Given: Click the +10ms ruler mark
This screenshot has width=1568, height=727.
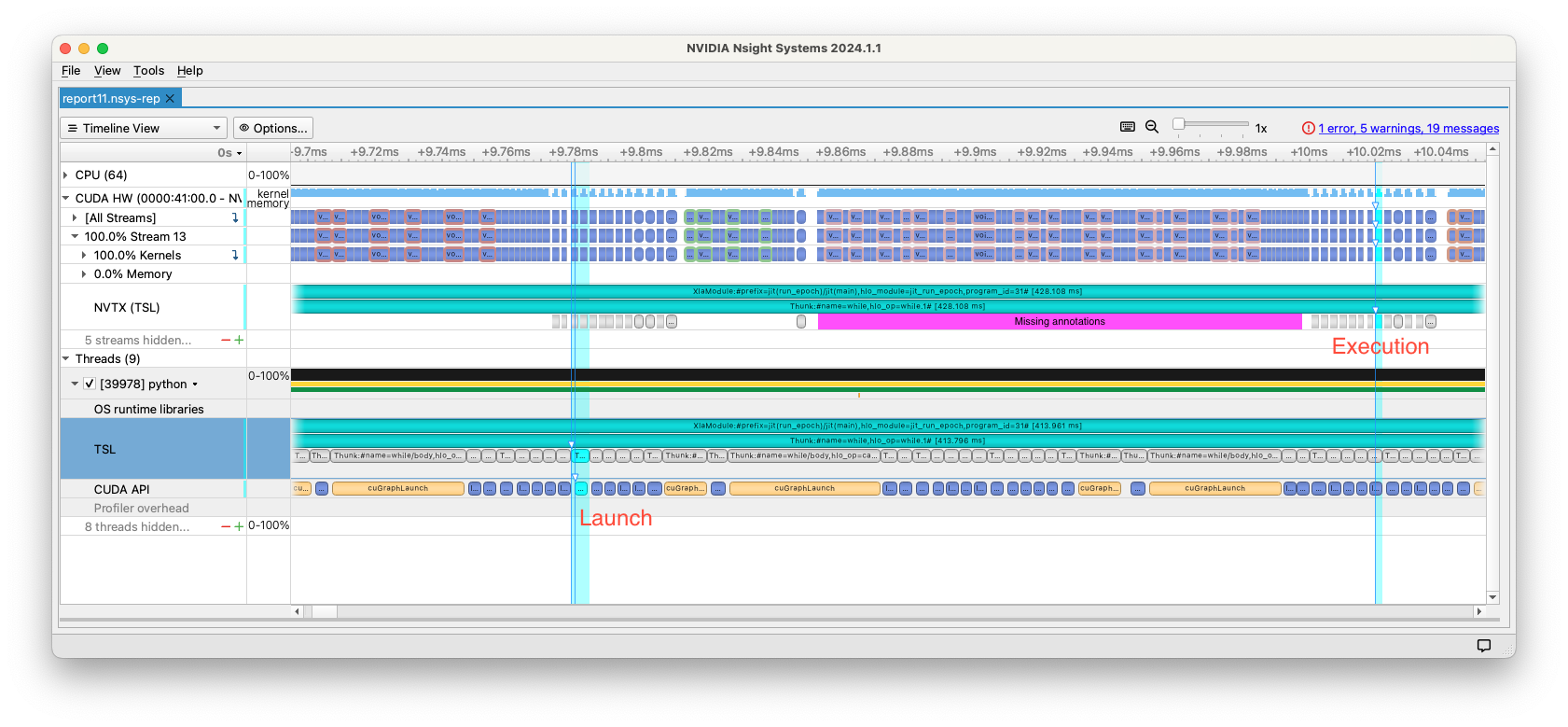Looking at the screenshot, I should [x=1309, y=152].
